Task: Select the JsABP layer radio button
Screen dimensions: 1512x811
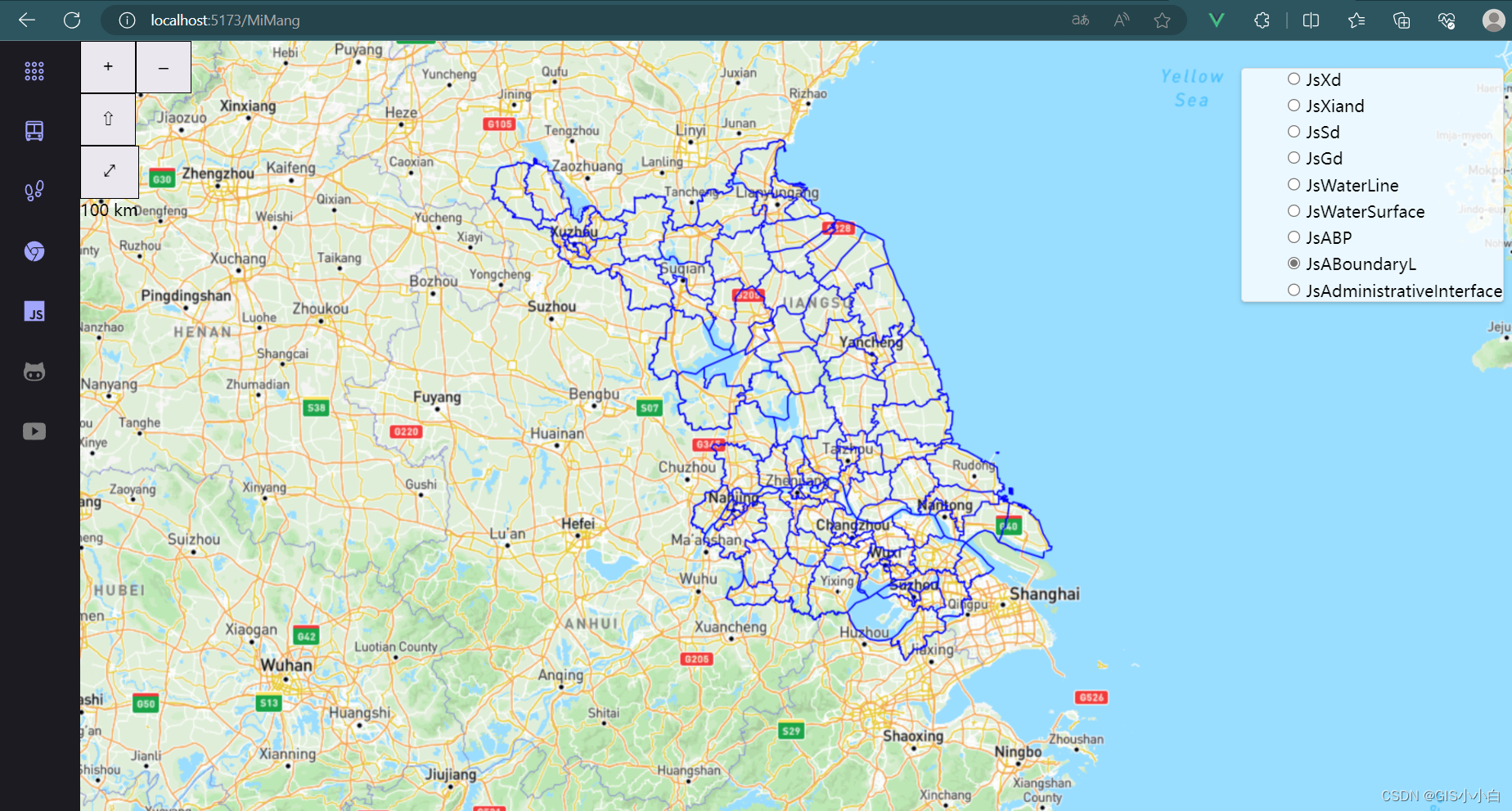Action: tap(1294, 237)
